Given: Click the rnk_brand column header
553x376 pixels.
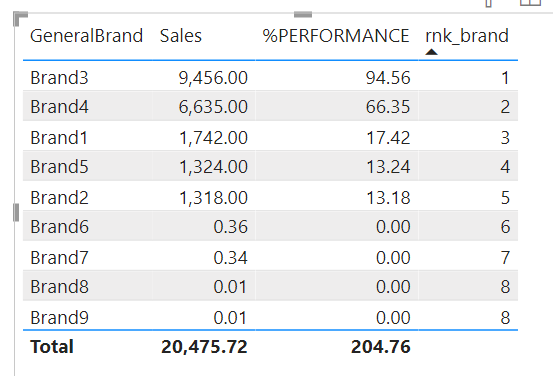Looking at the screenshot, I should pos(467,36).
